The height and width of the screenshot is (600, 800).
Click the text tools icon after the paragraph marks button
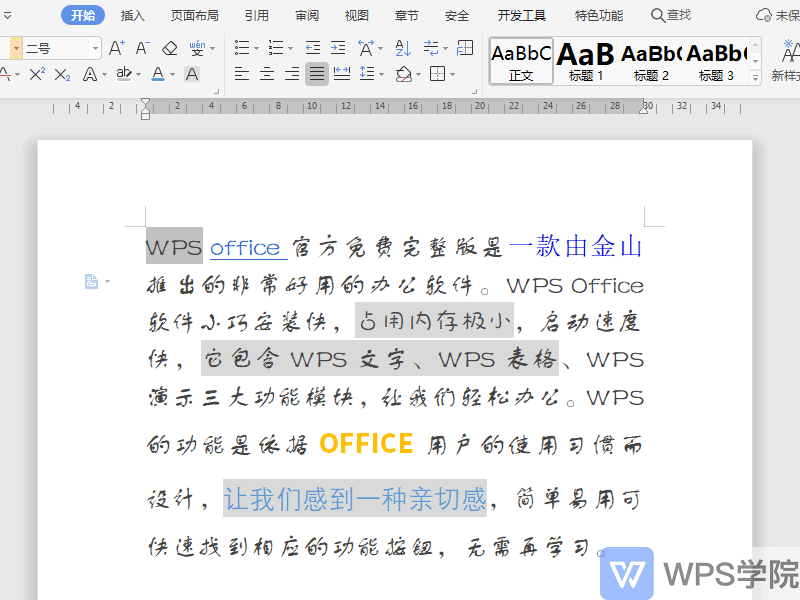pos(465,48)
